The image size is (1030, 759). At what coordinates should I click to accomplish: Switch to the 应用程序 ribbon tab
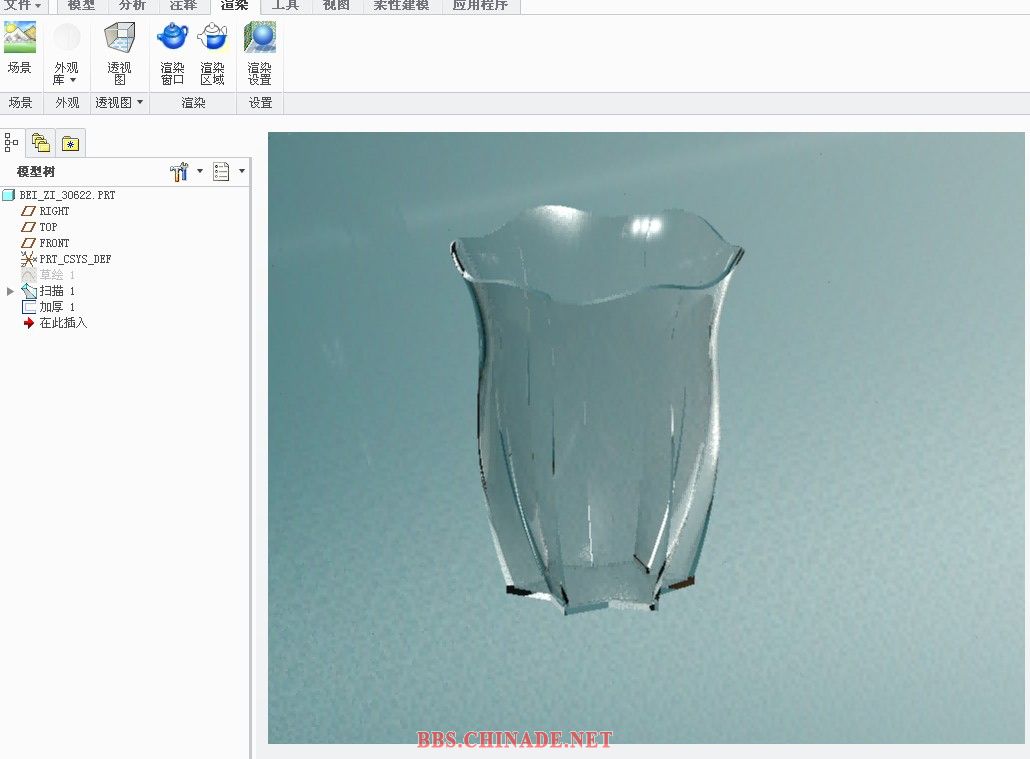coord(480,5)
